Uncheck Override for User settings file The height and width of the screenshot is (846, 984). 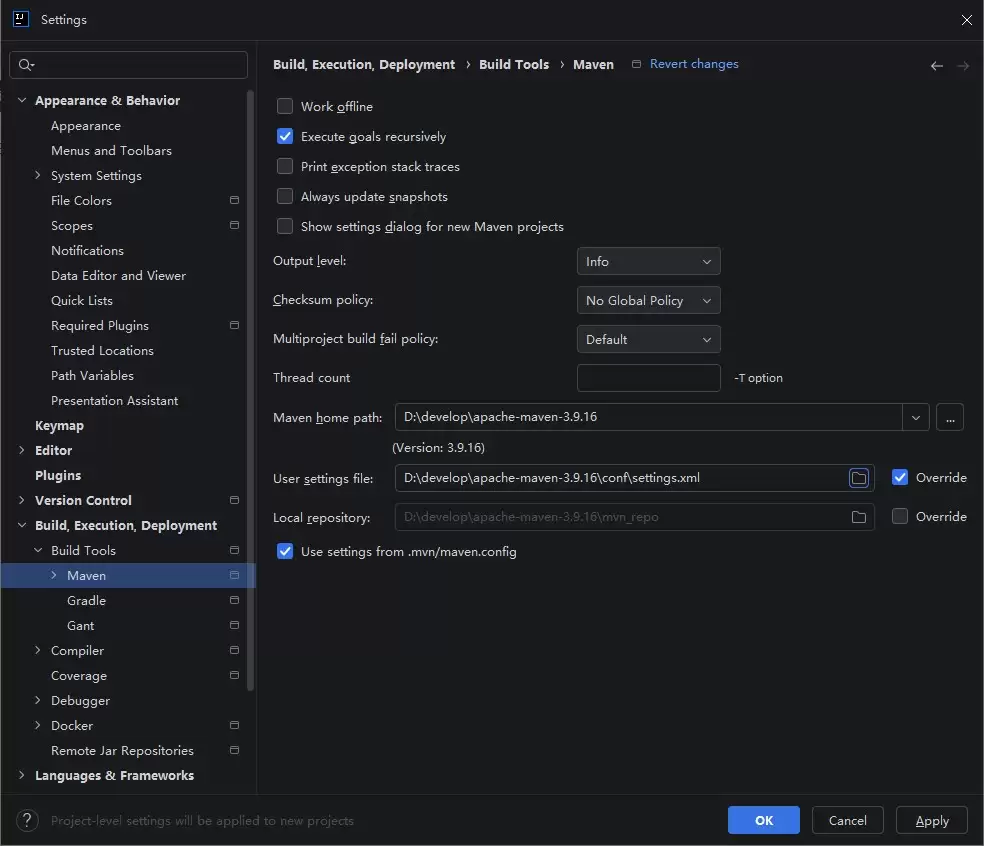coord(899,478)
